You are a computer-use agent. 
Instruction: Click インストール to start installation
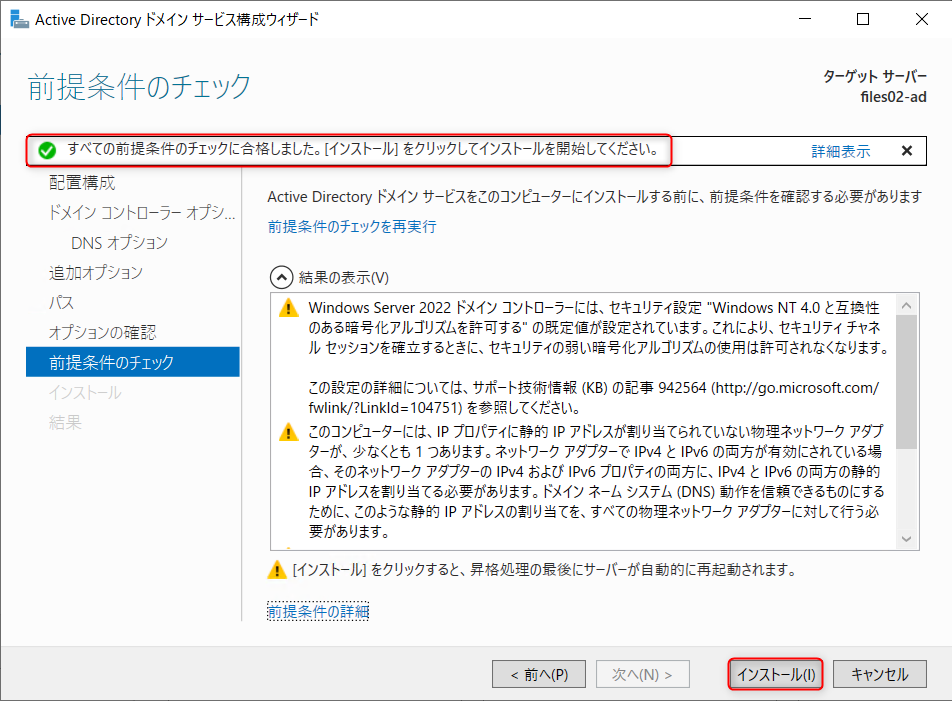pos(775,673)
